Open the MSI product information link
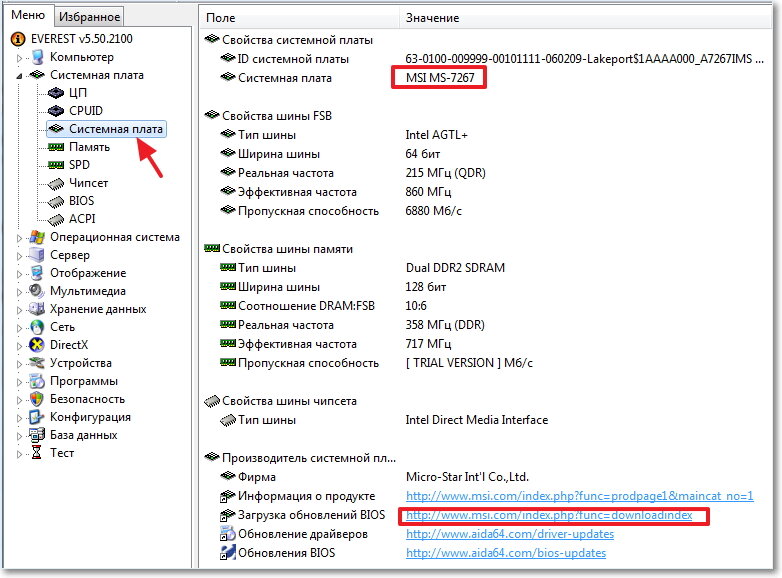The height and width of the screenshot is (578, 782). coord(580,496)
